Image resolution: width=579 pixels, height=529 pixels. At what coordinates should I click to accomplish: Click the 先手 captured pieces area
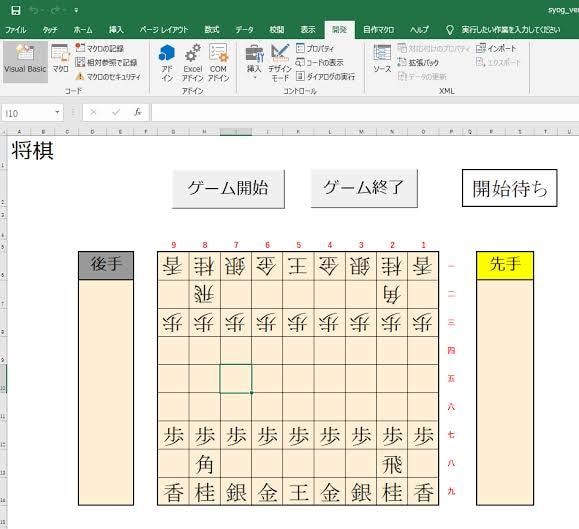(x=505, y=392)
